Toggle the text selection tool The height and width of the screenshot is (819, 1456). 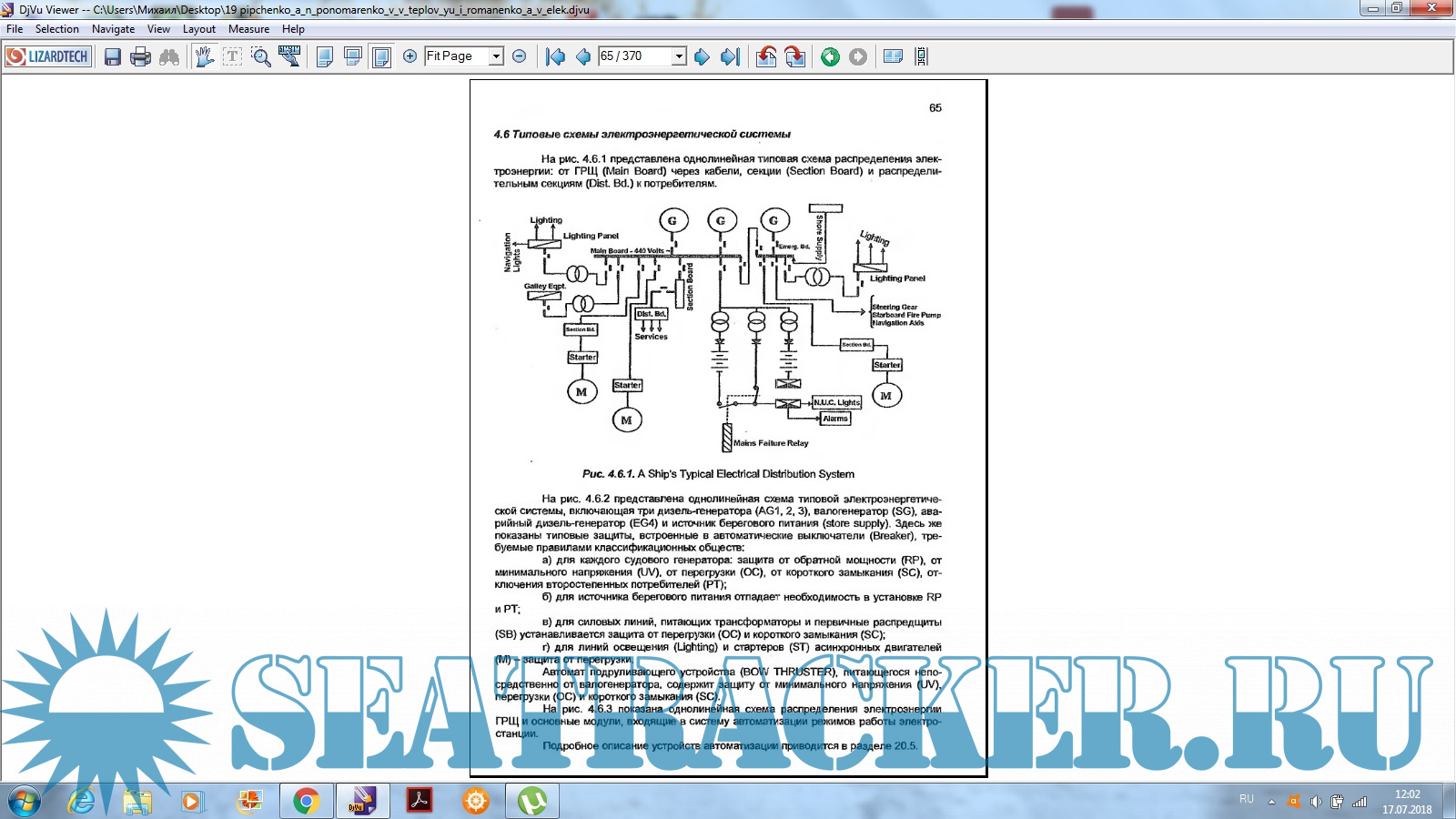pyautogui.click(x=233, y=56)
